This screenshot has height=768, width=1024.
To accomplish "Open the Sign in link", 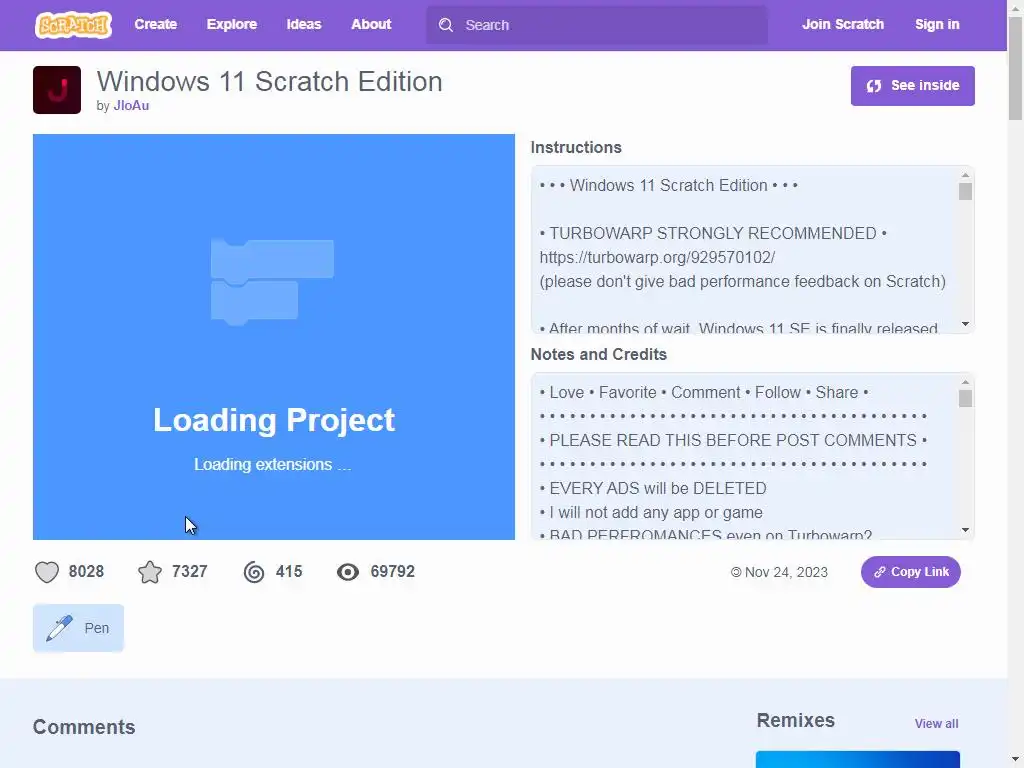I will pyautogui.click(x=936, y=24).
